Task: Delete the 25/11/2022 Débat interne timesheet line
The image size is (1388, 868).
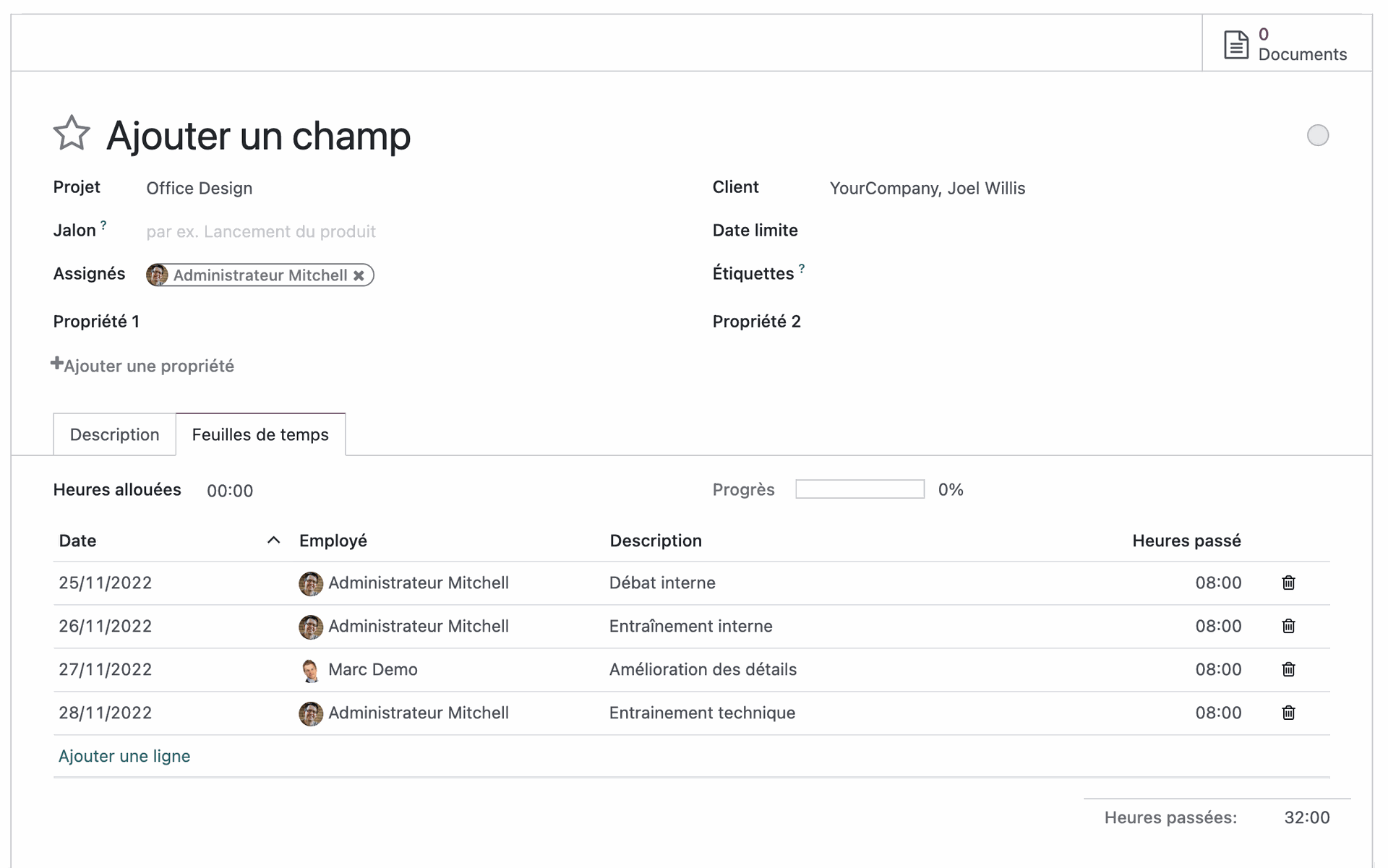Action: pyautogui.click(x=1288, y=583)
